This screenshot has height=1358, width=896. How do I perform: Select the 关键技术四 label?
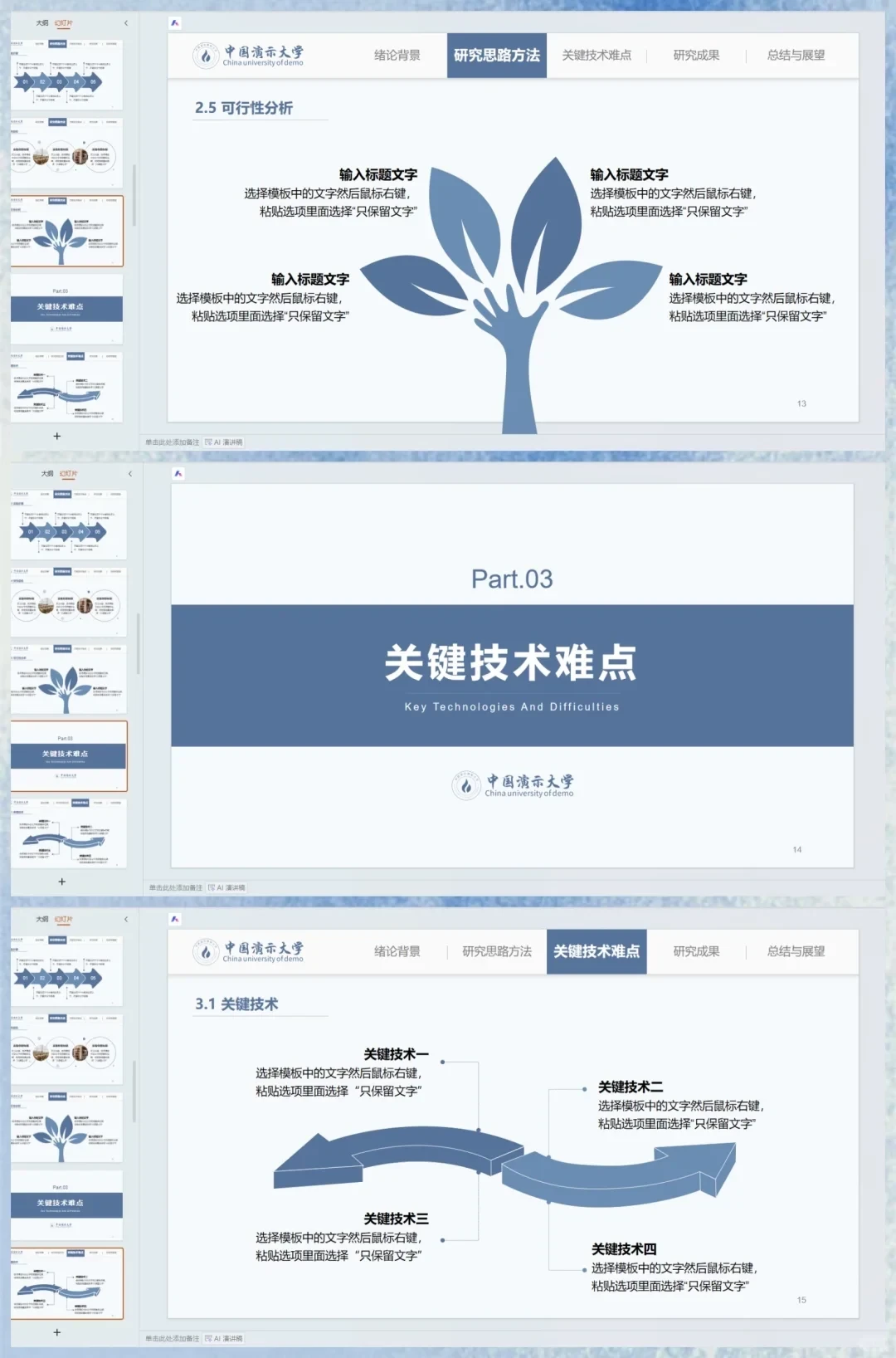click(624, 1249)
